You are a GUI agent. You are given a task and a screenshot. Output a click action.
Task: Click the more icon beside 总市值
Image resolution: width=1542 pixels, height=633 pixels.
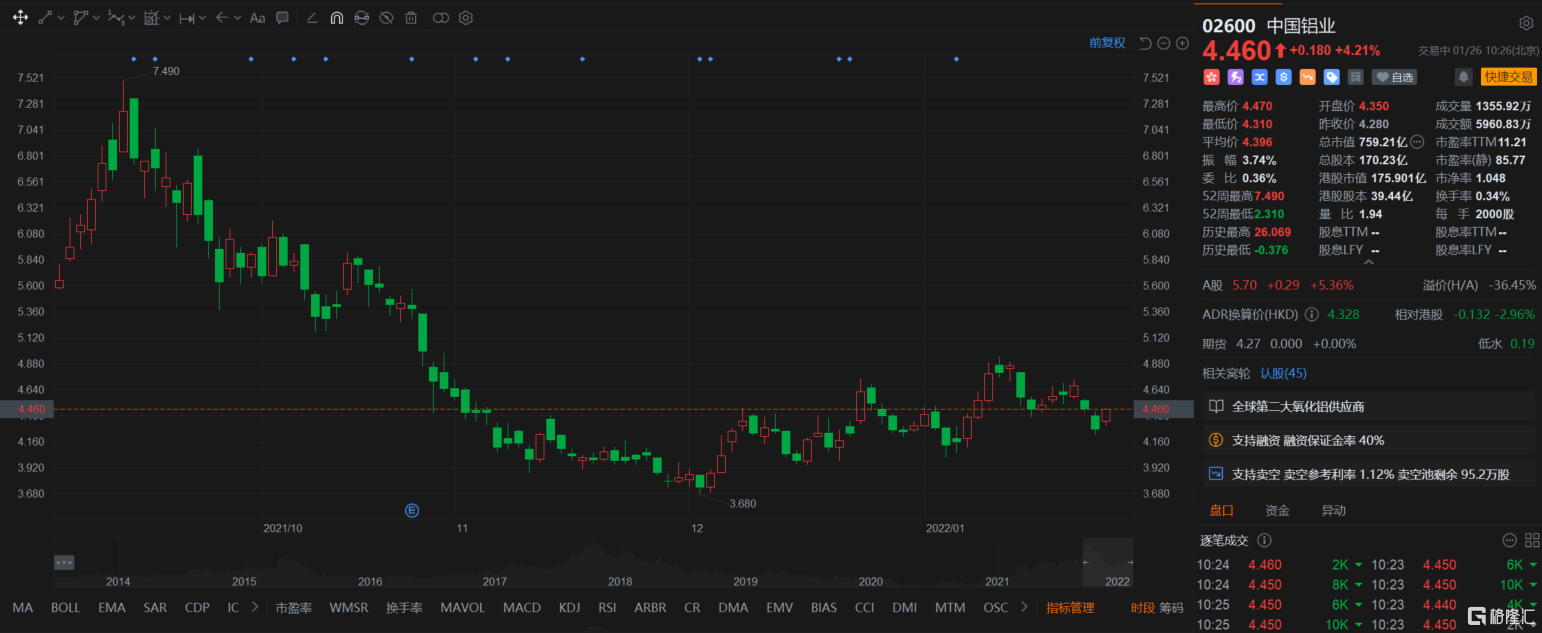pyautogui.click(x=1417, y=142)
